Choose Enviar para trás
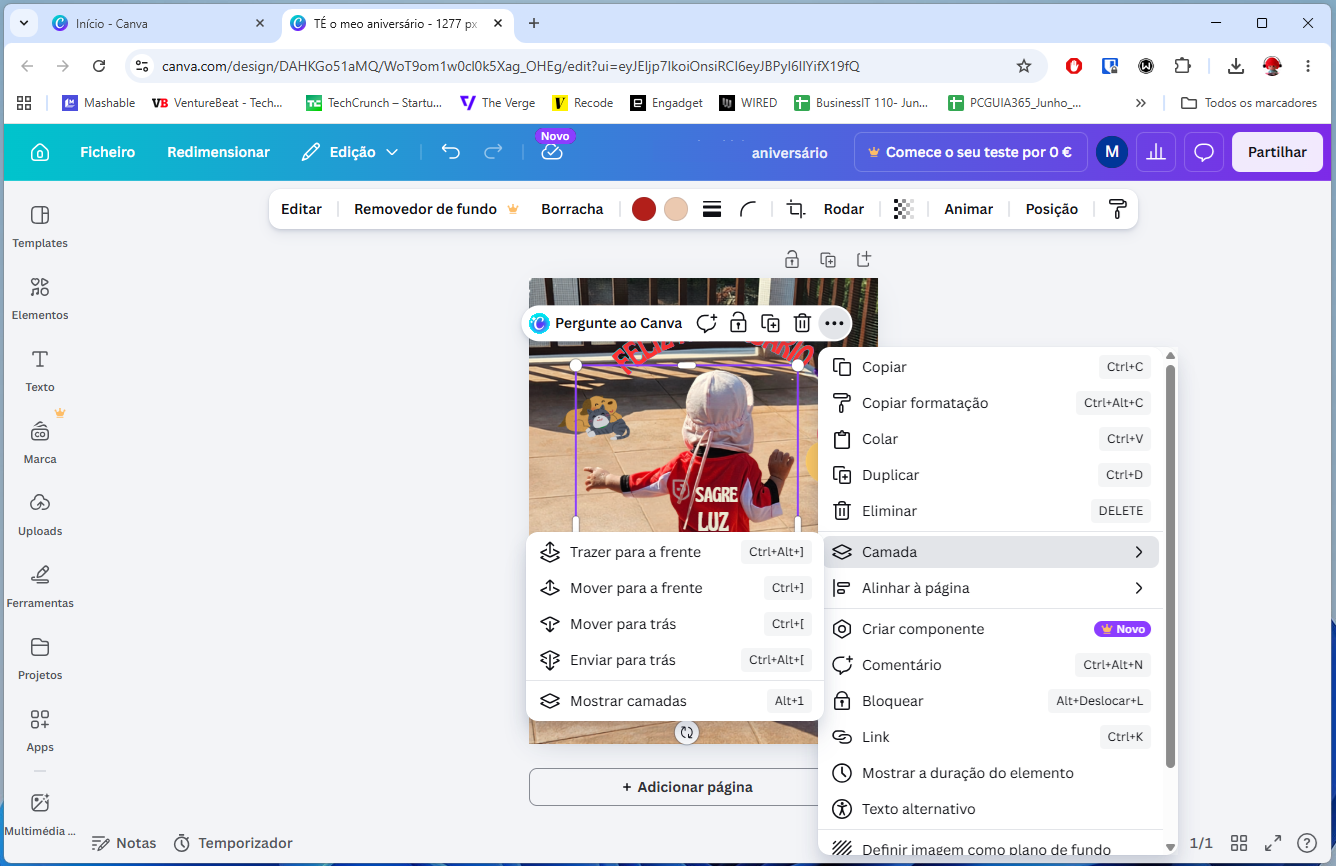1336x866 pixels. click(674, 660)
